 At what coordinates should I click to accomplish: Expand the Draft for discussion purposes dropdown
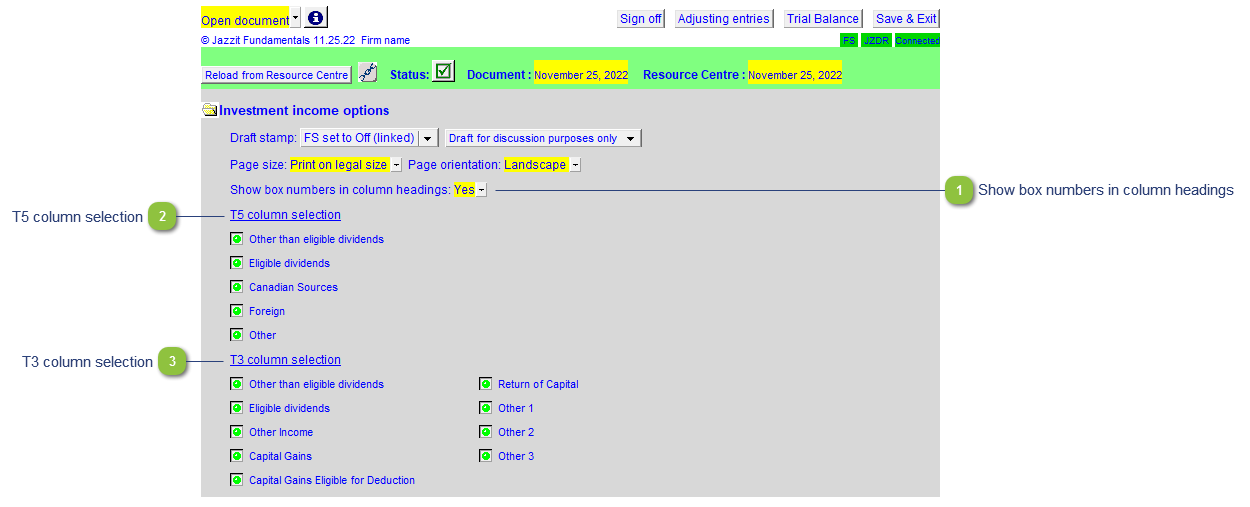click(x=631, y=139)
